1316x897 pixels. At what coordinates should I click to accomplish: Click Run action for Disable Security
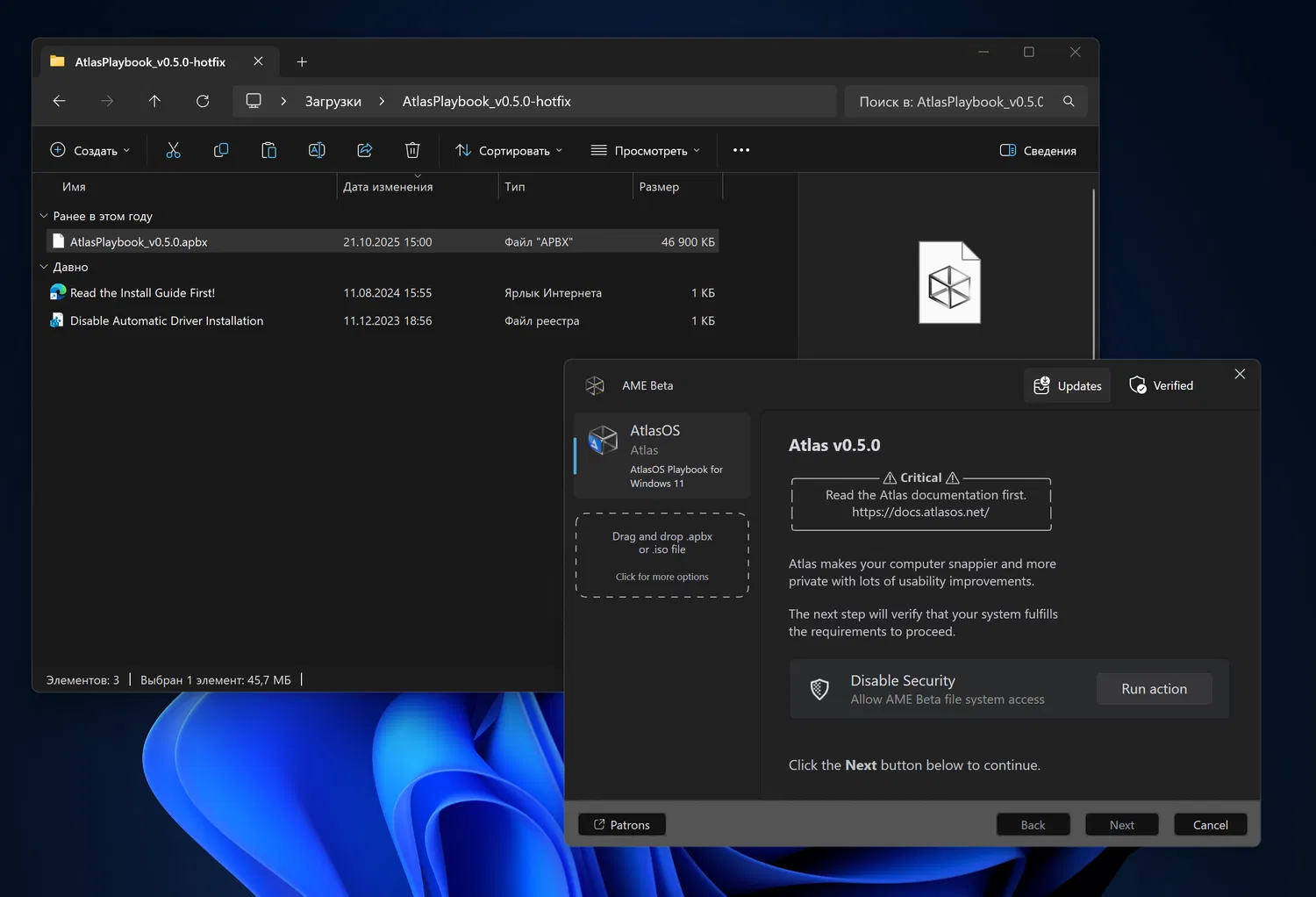(1154, 689)
